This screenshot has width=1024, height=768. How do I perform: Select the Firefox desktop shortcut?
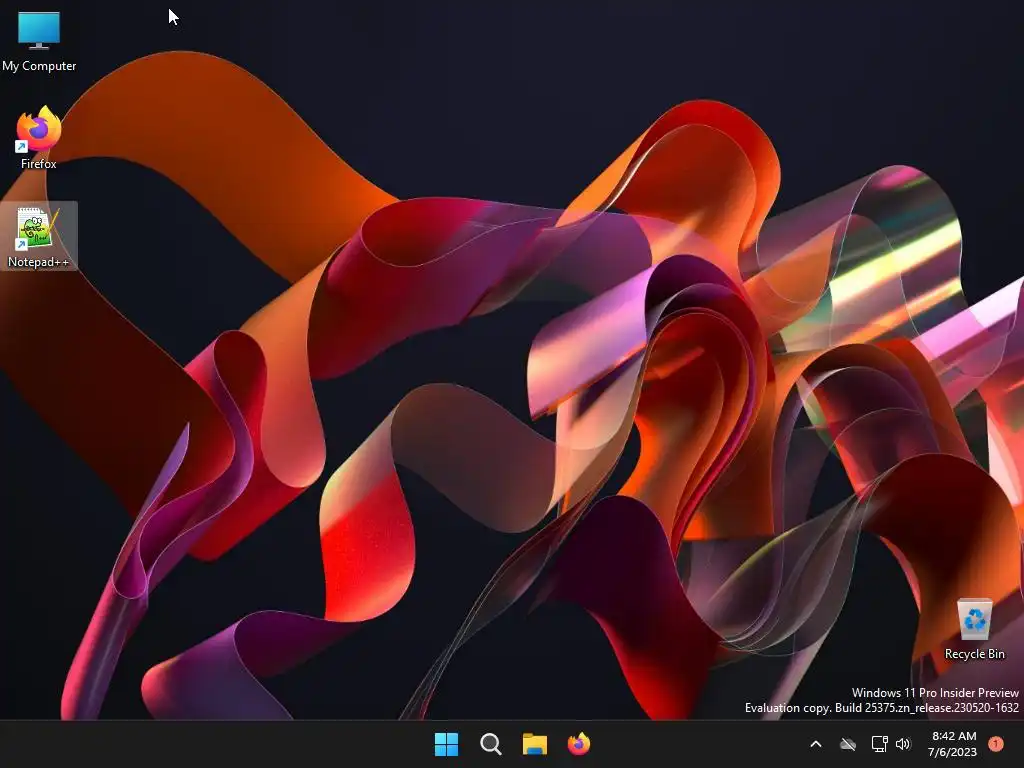pos(39,138)
